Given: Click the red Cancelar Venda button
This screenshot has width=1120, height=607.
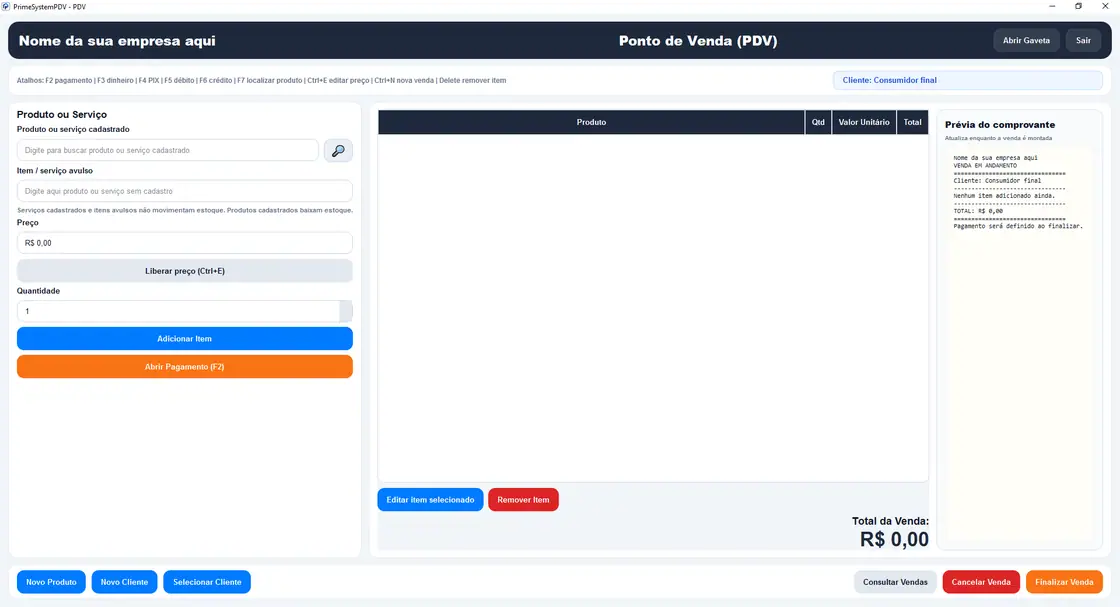Looking at the screenshot, I should (x=981, y=582).
